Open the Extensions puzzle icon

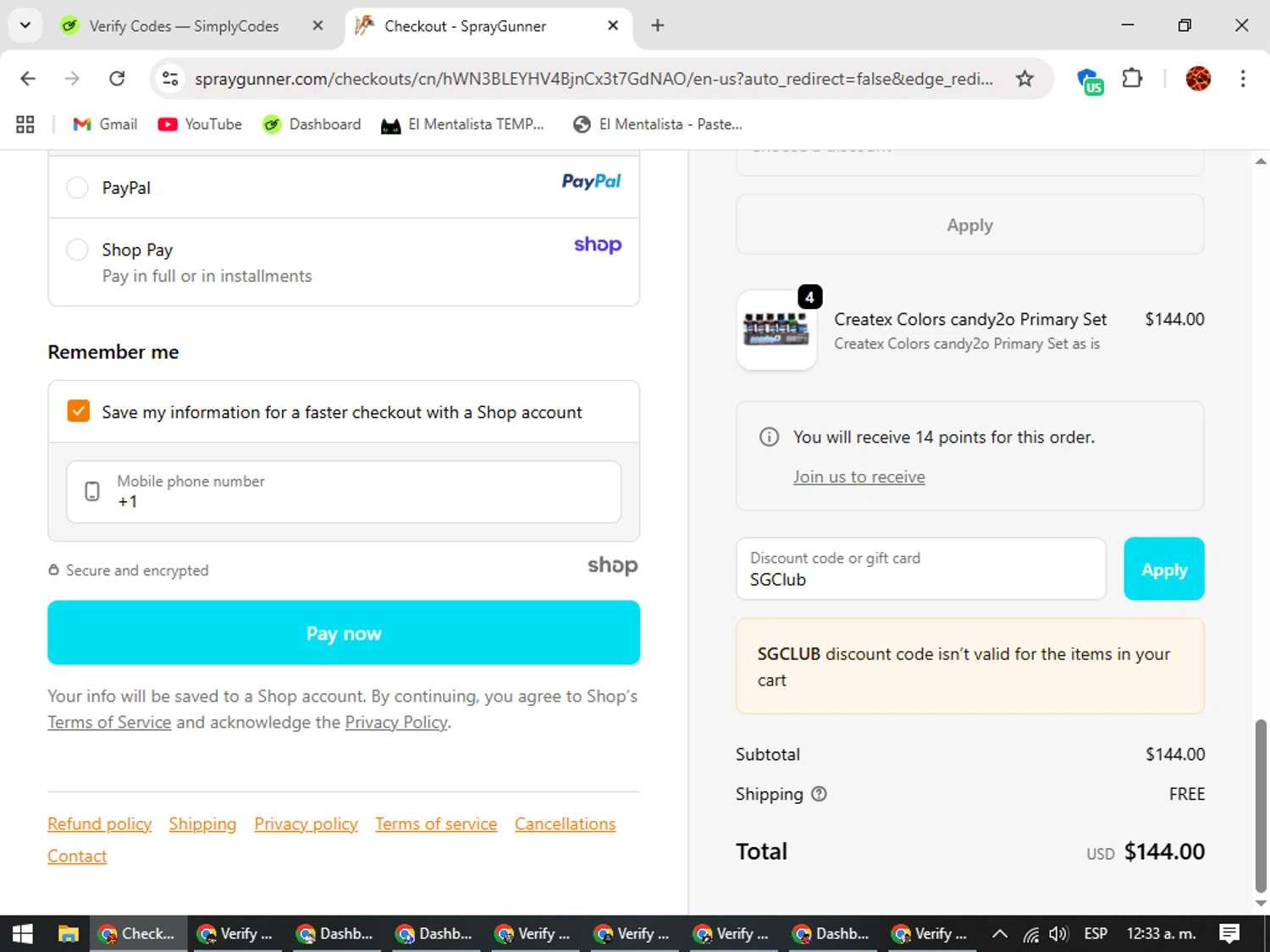tap(1132, 79)
